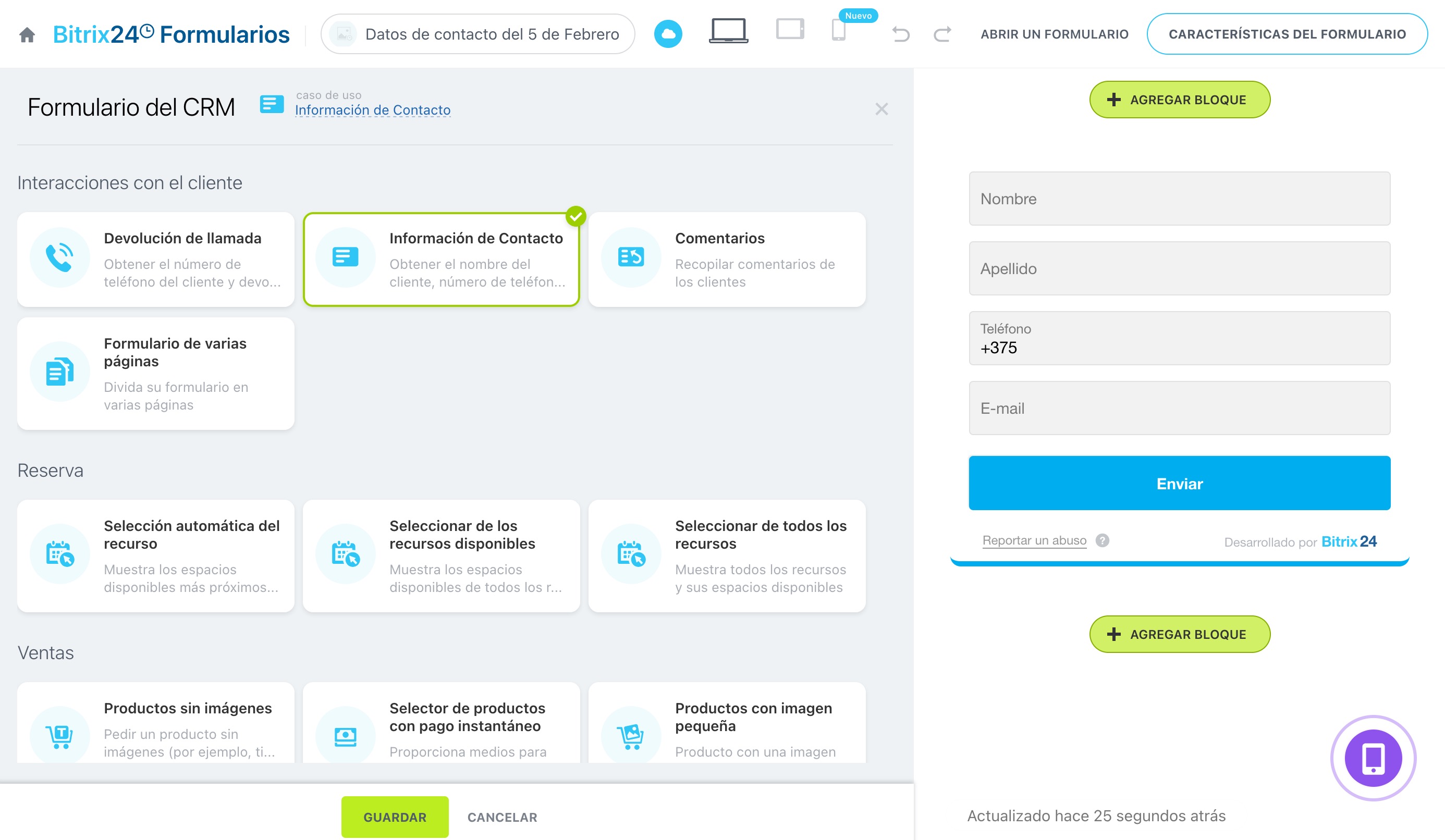Image resolution: width=1445 pixels, height=840 pixels.
Task: Click the undo arrow
Action: click(900, 34)
